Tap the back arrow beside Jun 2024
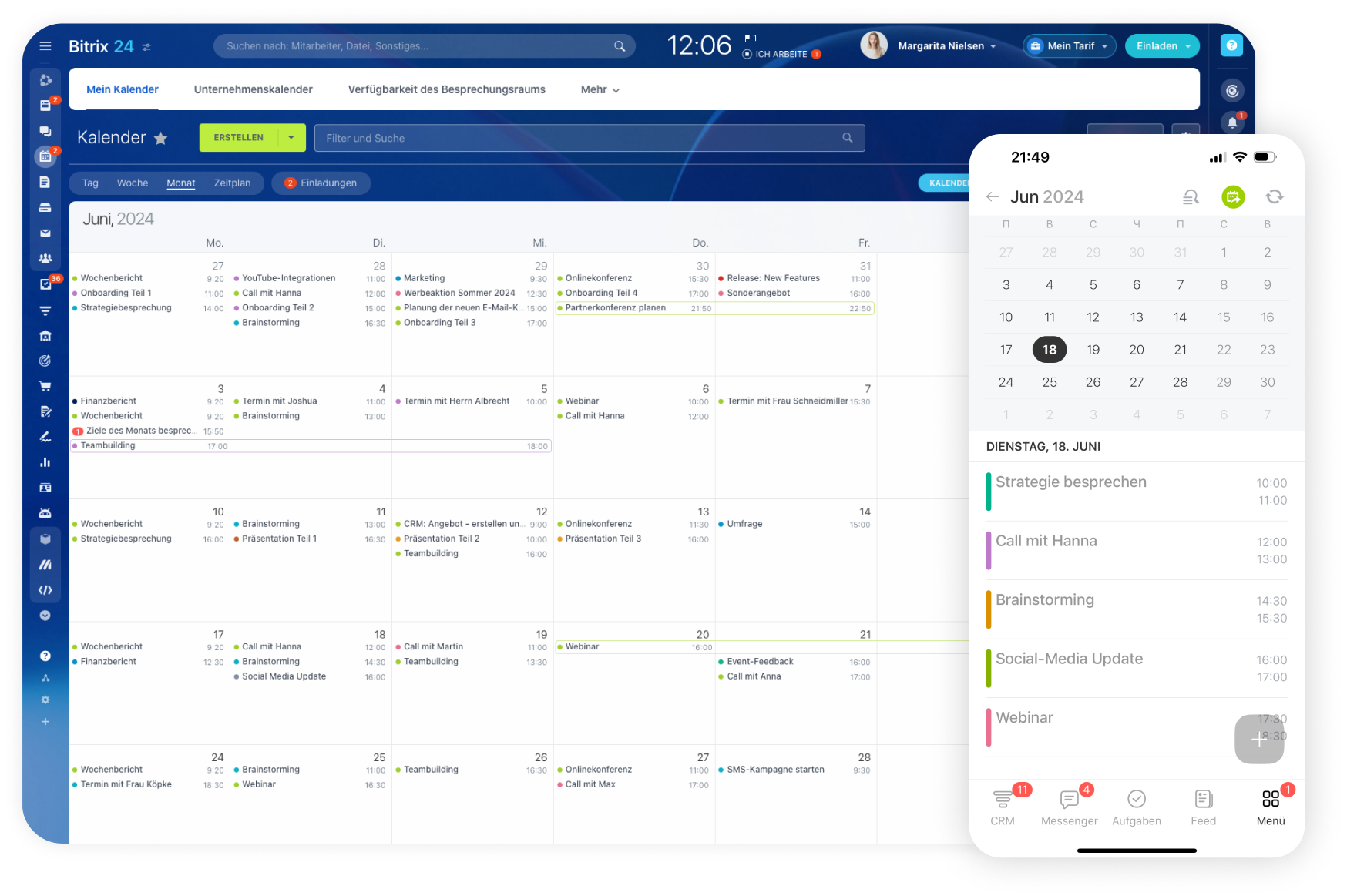 click(x=993, y=197)
